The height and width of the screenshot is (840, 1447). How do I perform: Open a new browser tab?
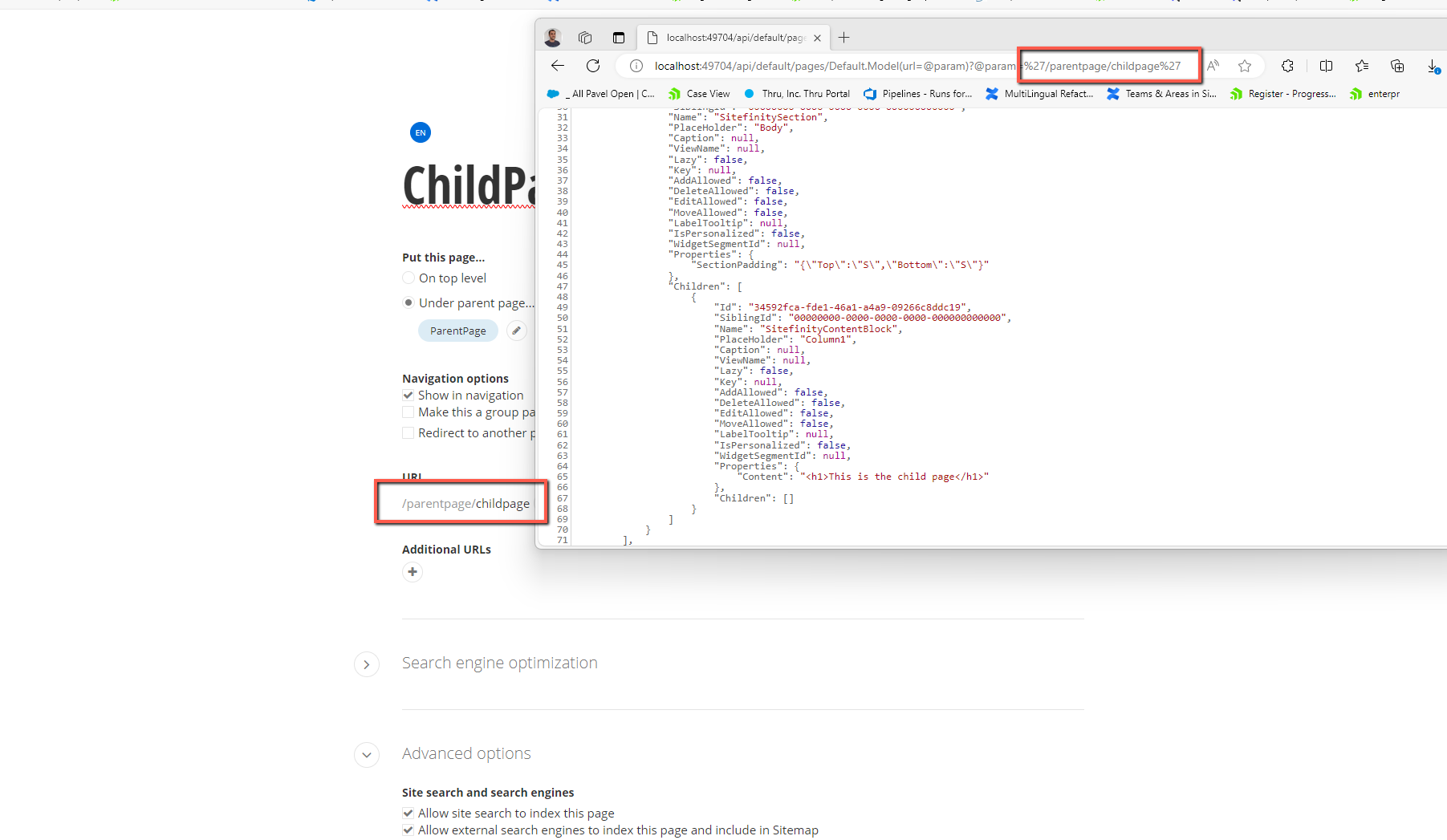click(843, 38)
